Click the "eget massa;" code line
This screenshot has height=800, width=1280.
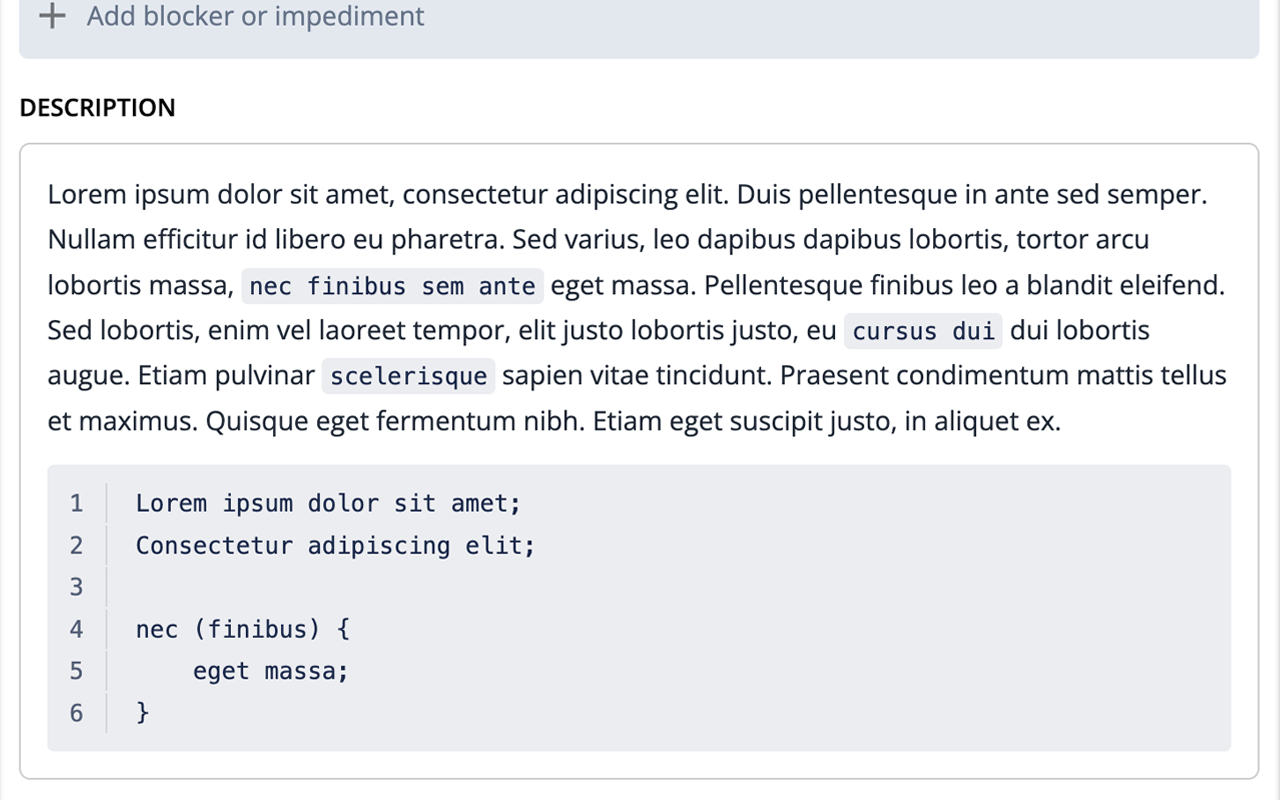point(271,671)
